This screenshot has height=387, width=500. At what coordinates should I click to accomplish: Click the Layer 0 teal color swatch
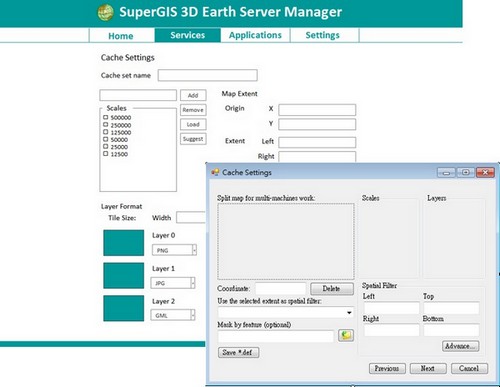click(x=124, y=243)
